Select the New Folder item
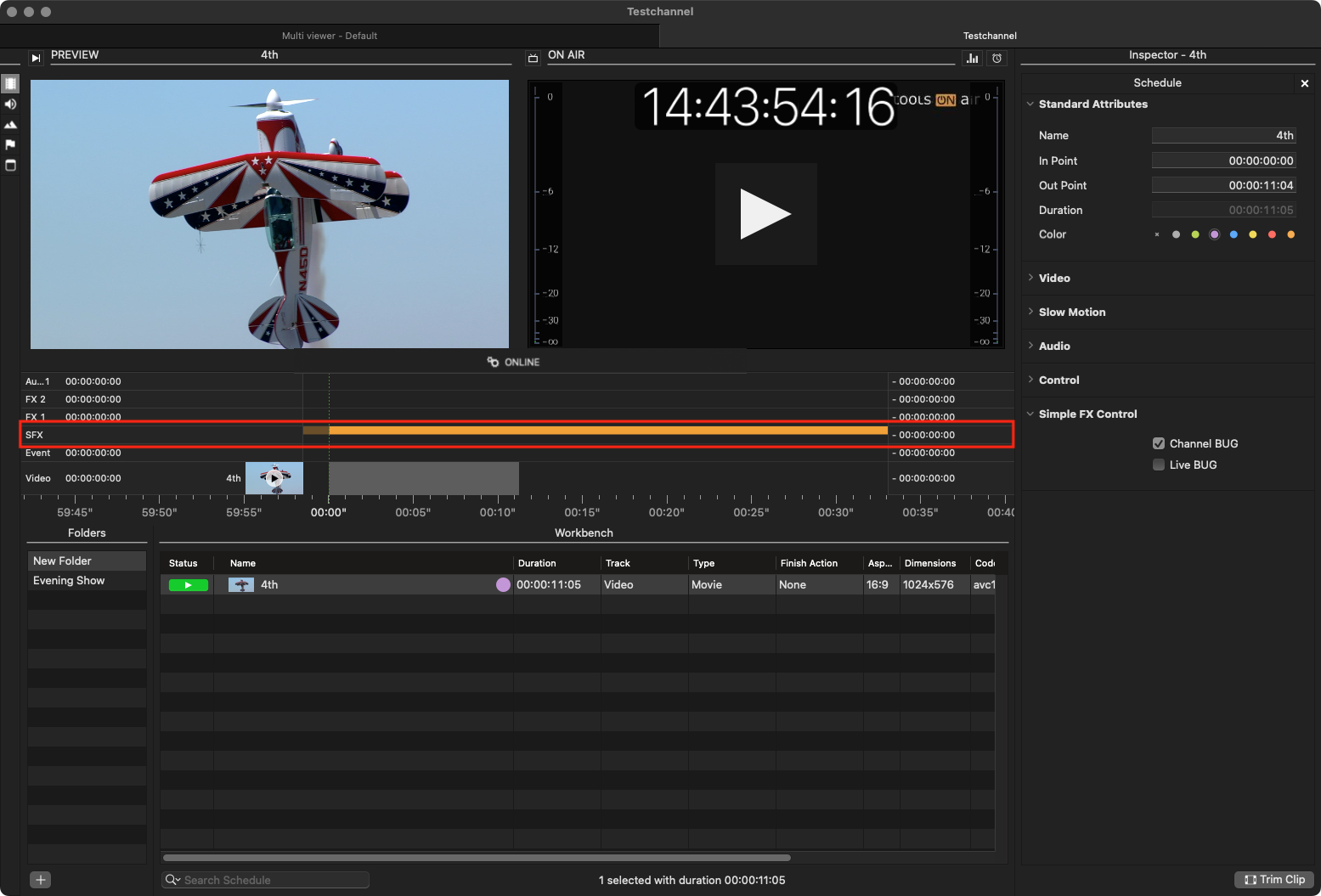This screenshot has height=896, width=1321. point(87,561)
